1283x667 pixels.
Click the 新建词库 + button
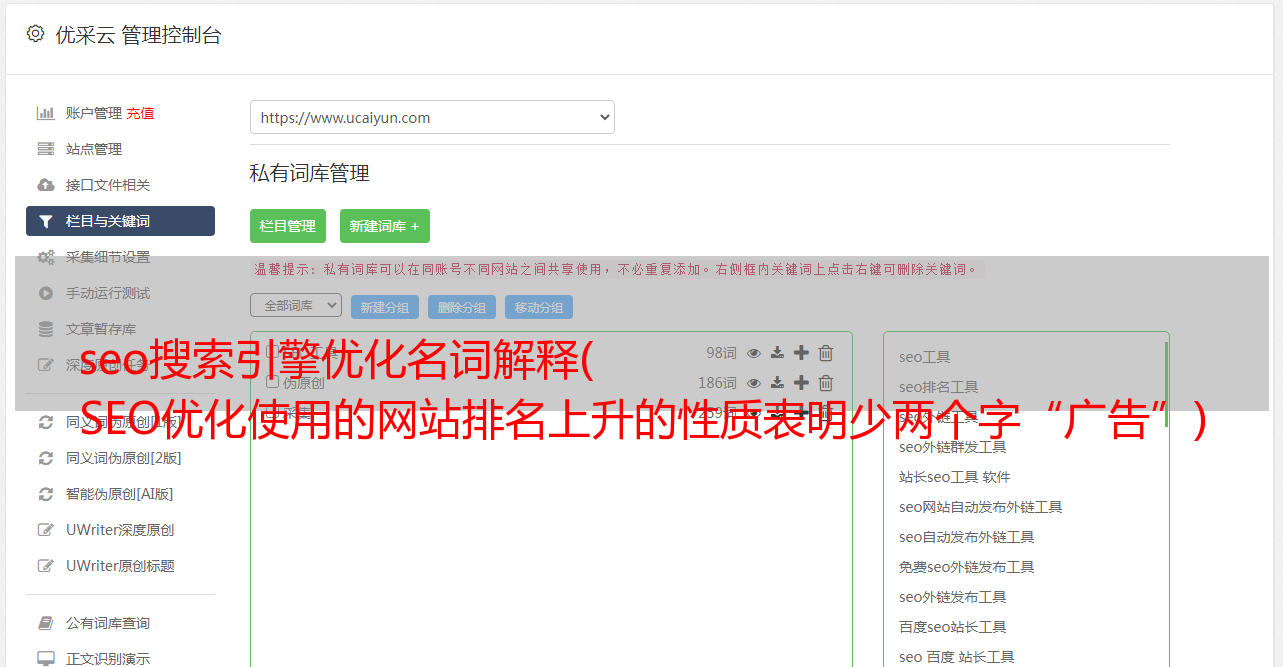[385, 226]
